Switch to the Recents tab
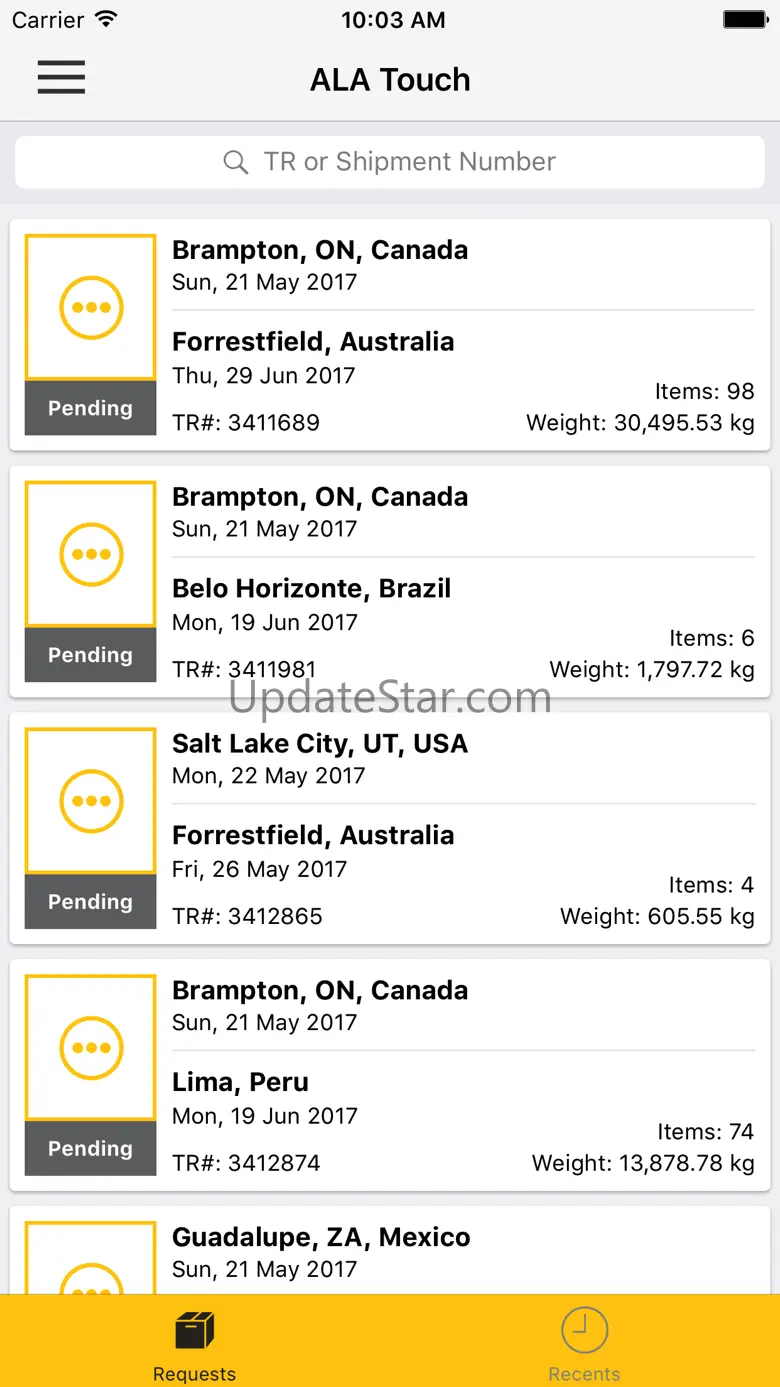The width and height of the screenshot is (780, 1387). tap(585, 1341)
